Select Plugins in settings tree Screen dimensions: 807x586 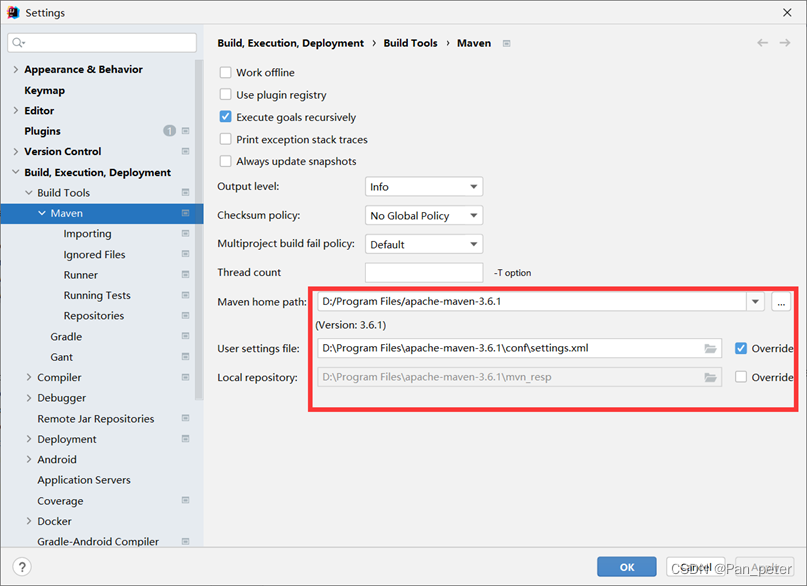(x=42, y=131)
